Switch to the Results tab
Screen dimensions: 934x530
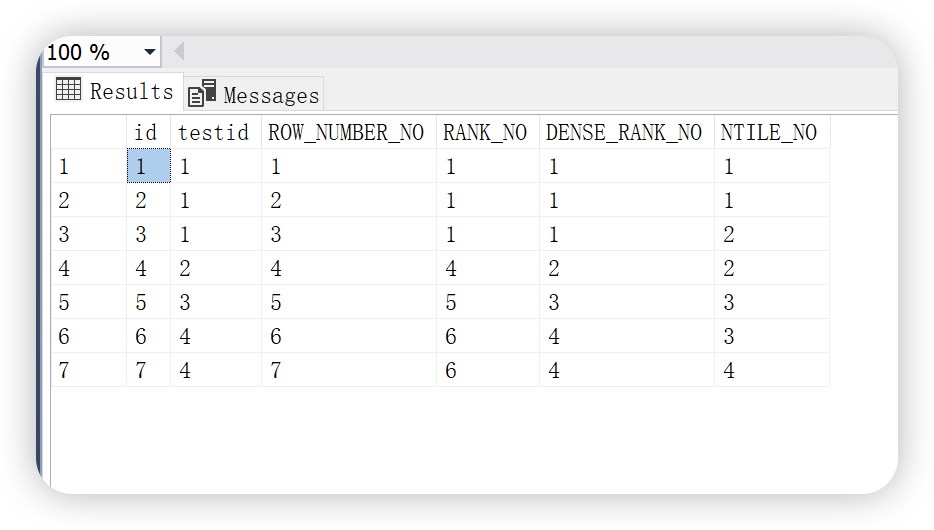(x=116, y=92)
